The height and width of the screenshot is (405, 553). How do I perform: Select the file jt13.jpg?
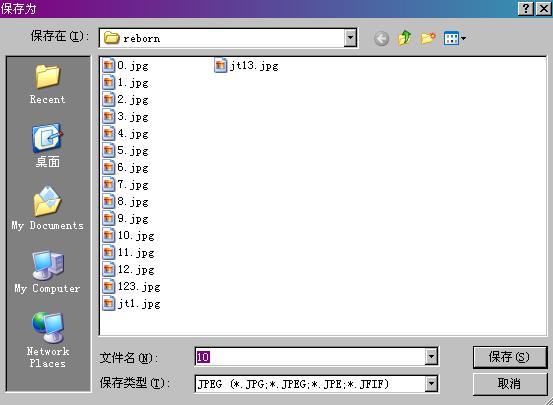[x=247, y=66]
